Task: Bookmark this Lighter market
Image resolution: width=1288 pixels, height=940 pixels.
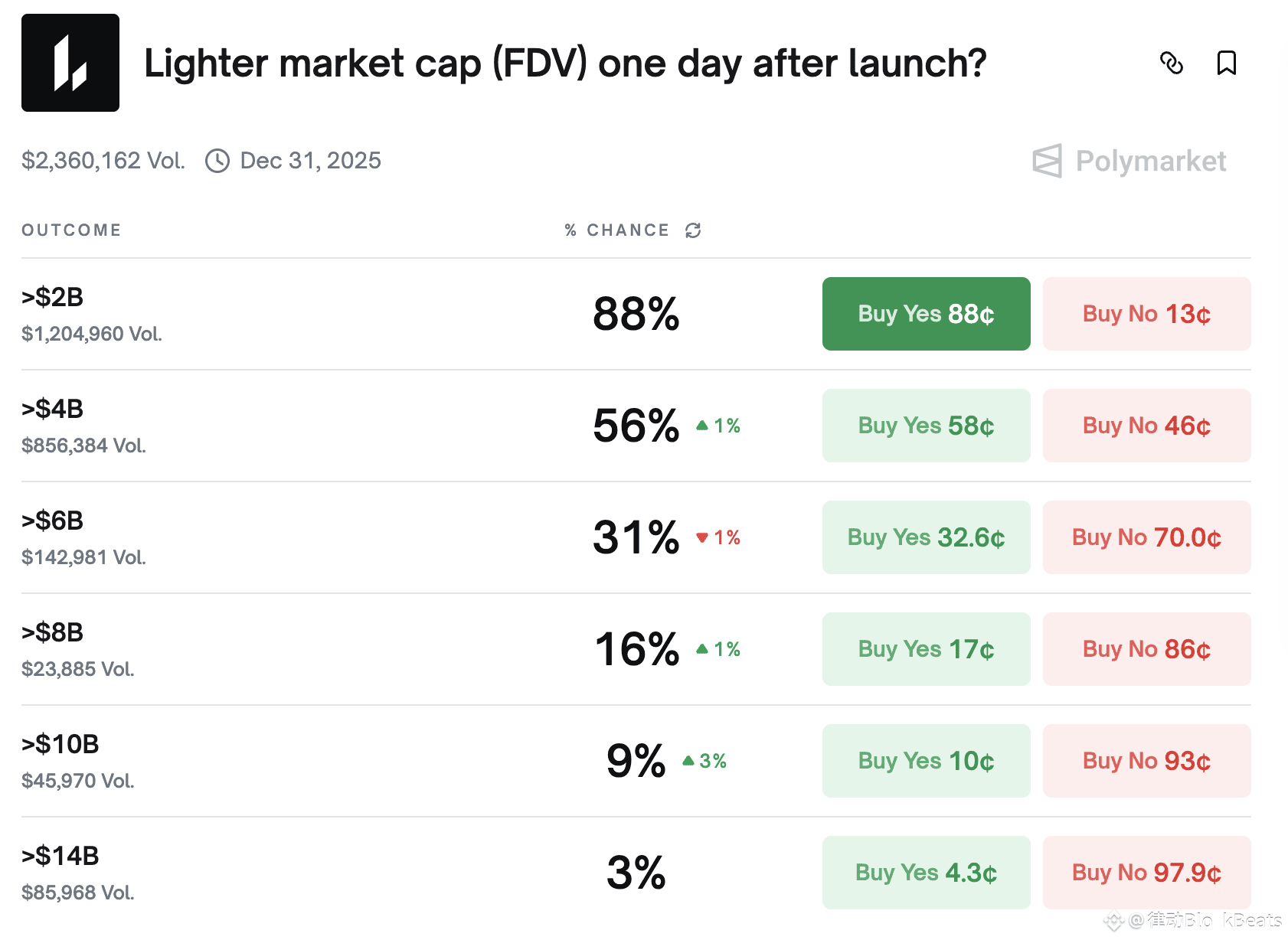Action: point(1226,63)
